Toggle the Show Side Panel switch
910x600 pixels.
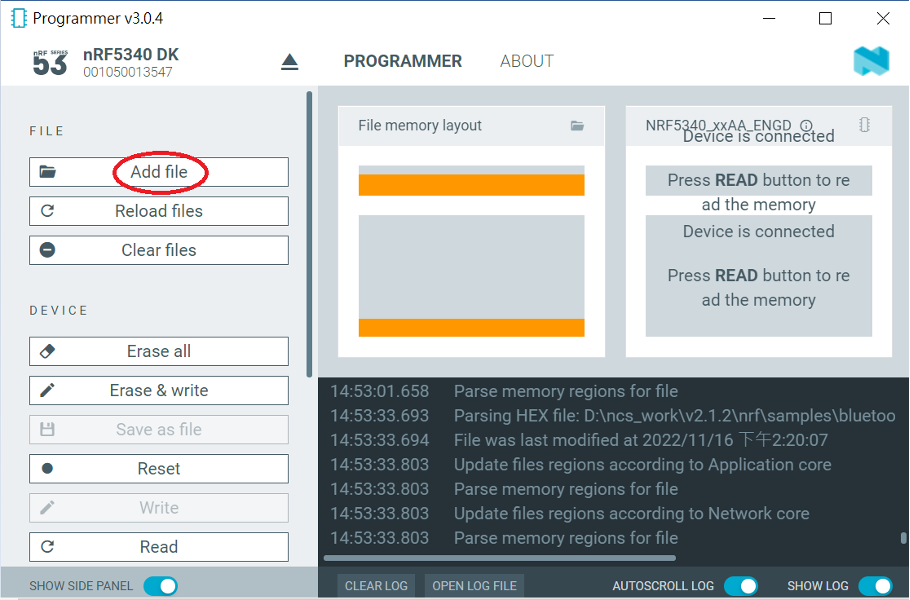(160, 586)
